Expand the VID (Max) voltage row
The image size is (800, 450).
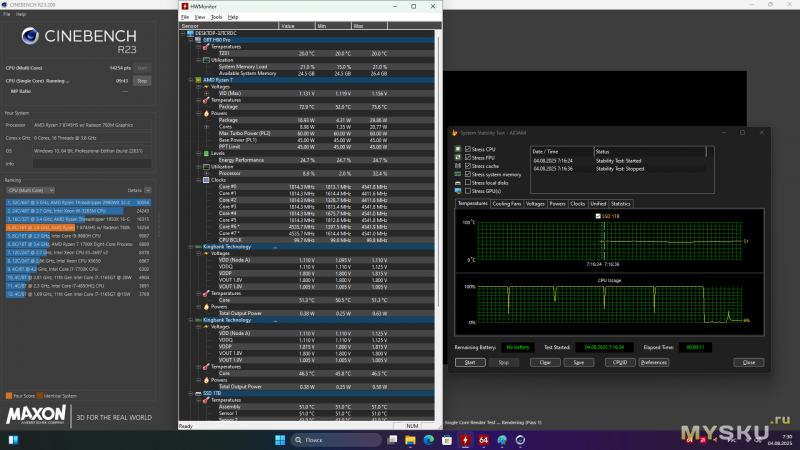(x=207, y=93)
